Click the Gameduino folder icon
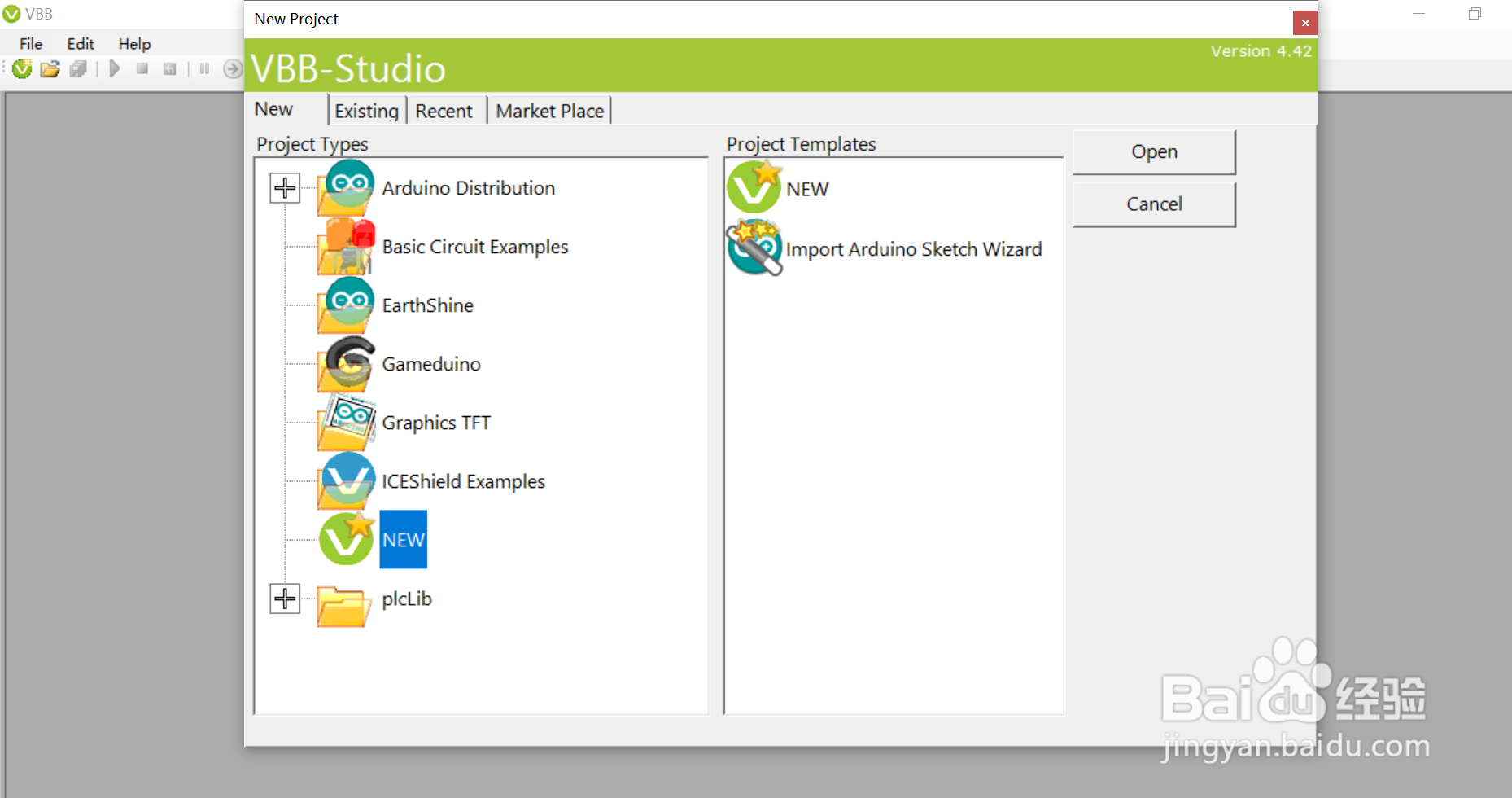1512x798 pixels. pos(347,364)
